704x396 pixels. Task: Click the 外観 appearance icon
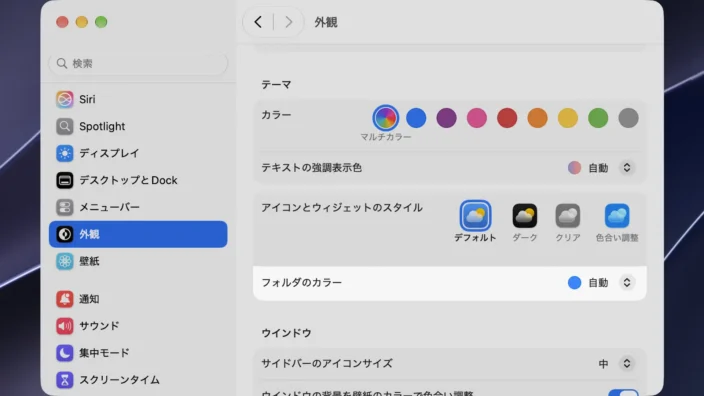coord(65,234)
